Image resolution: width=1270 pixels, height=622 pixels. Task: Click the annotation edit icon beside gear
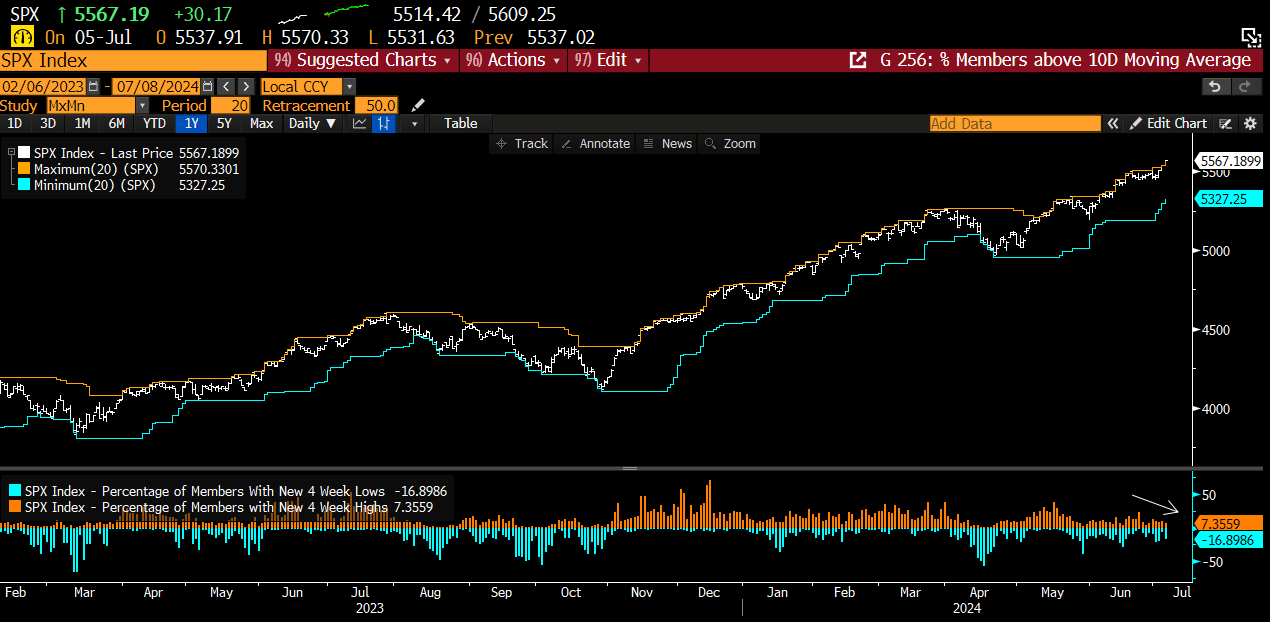1227,123
